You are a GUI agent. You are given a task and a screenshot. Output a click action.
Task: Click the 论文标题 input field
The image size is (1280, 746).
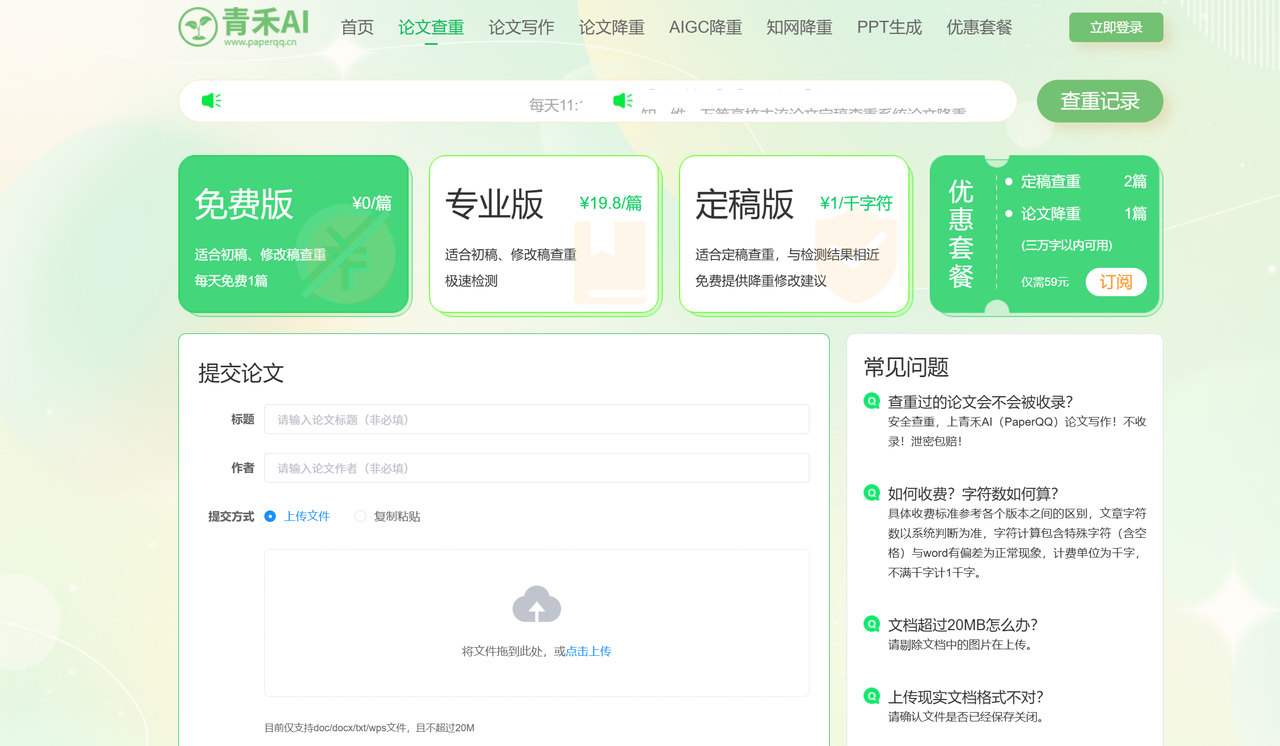point(536,419)
